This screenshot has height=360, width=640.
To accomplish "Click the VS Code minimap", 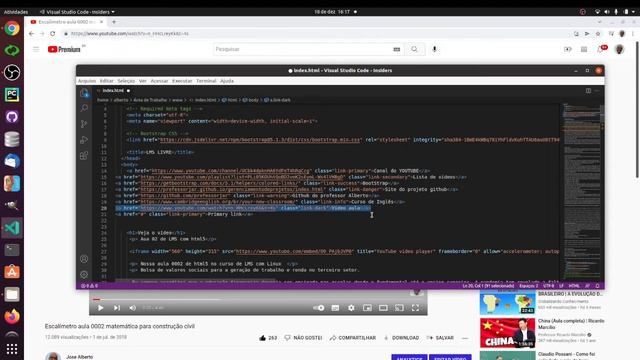I will point(582,192).
